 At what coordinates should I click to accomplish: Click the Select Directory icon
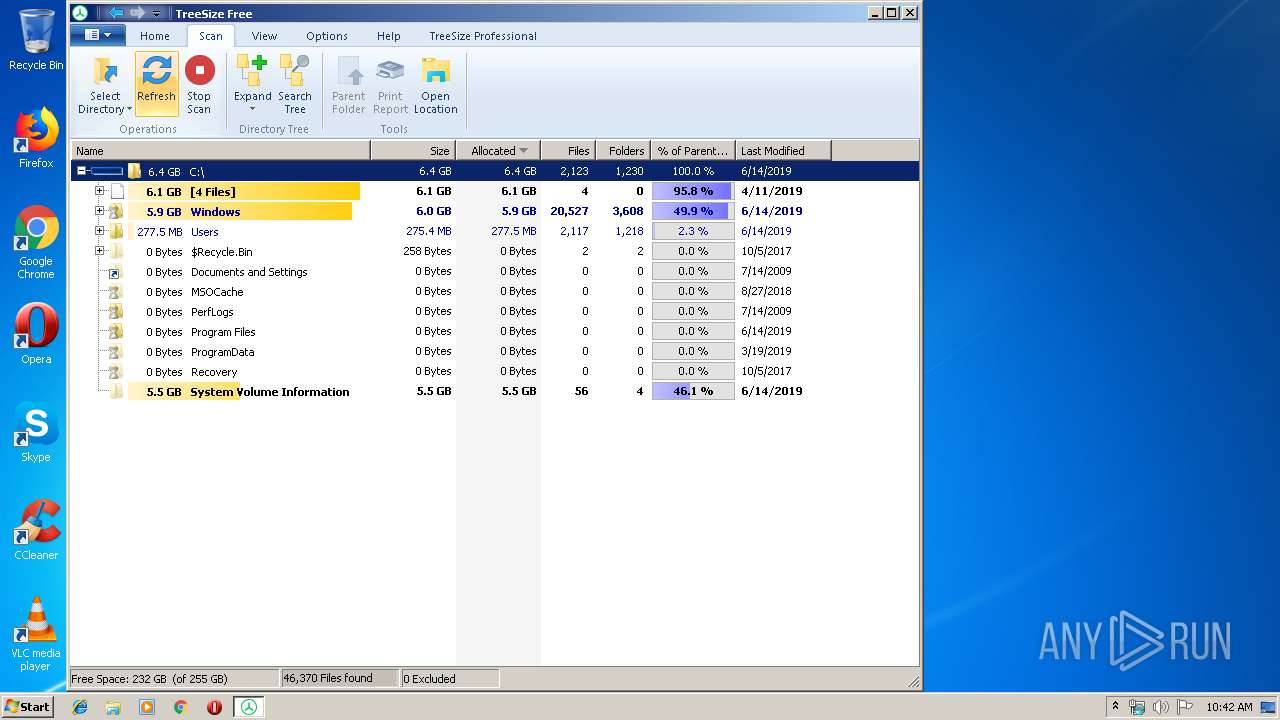tap(105, 73)
